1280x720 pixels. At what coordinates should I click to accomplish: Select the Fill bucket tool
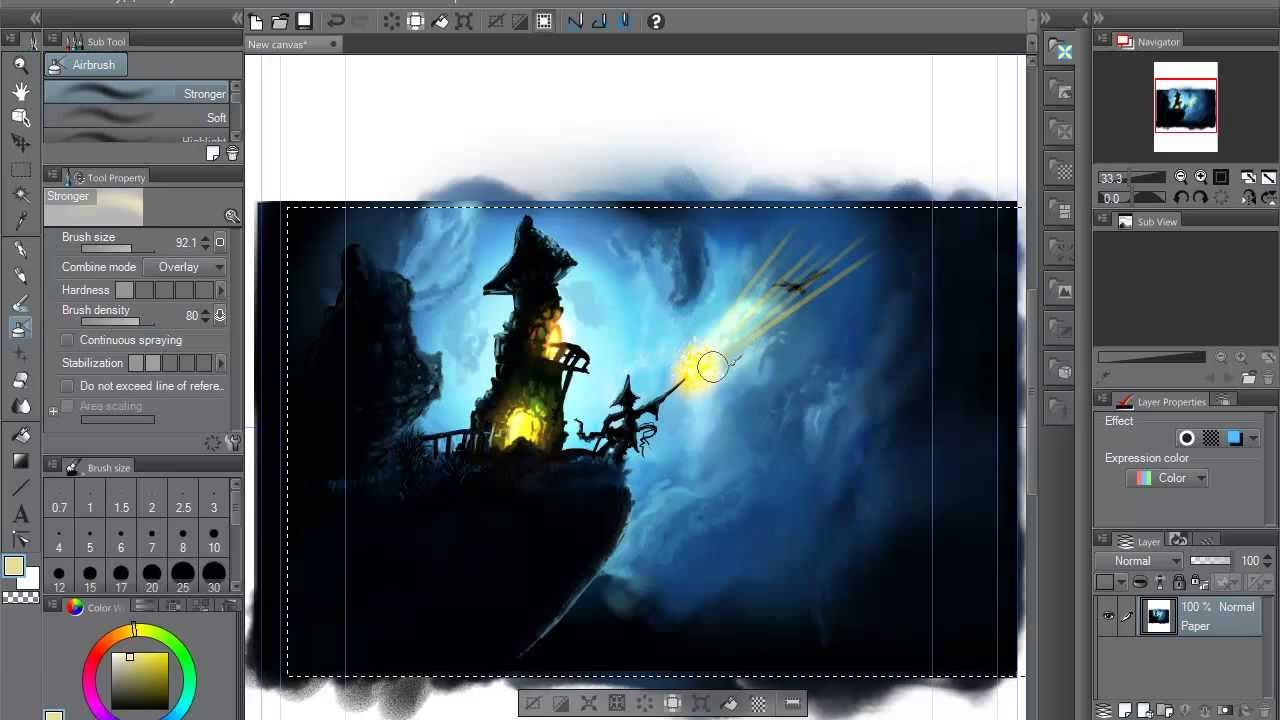(20, 436)
